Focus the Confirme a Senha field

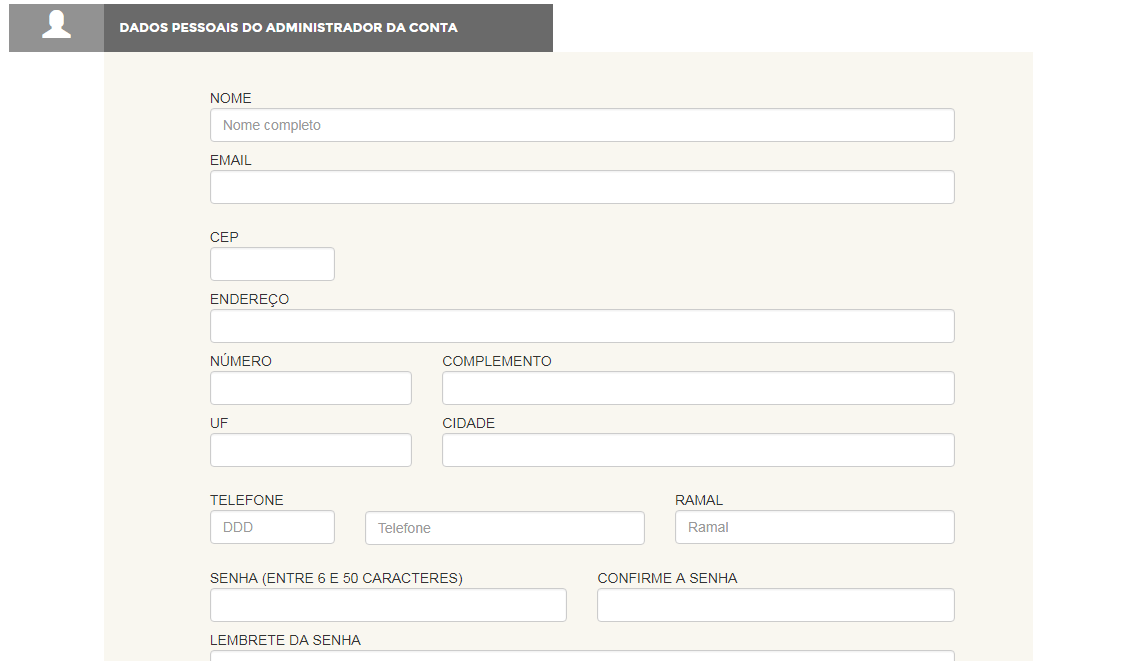coord(775,605)
